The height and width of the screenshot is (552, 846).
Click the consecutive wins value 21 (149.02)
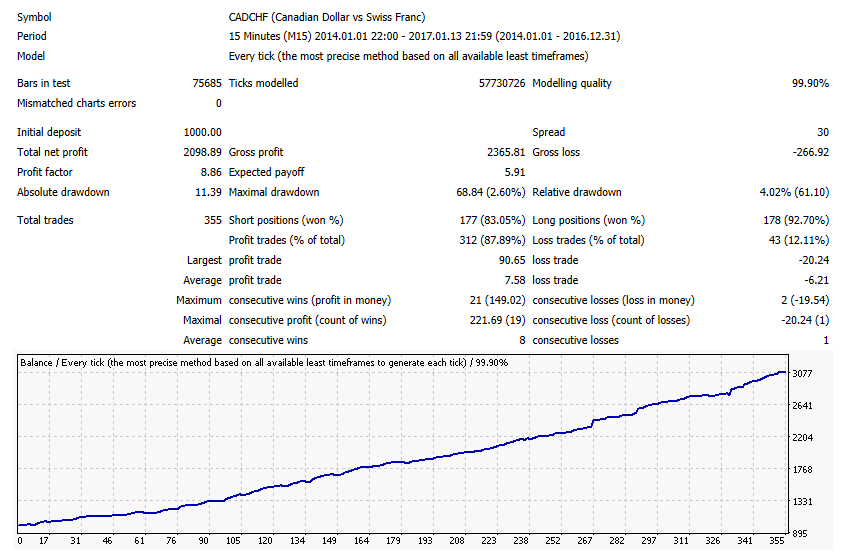[x=497, y=300]
